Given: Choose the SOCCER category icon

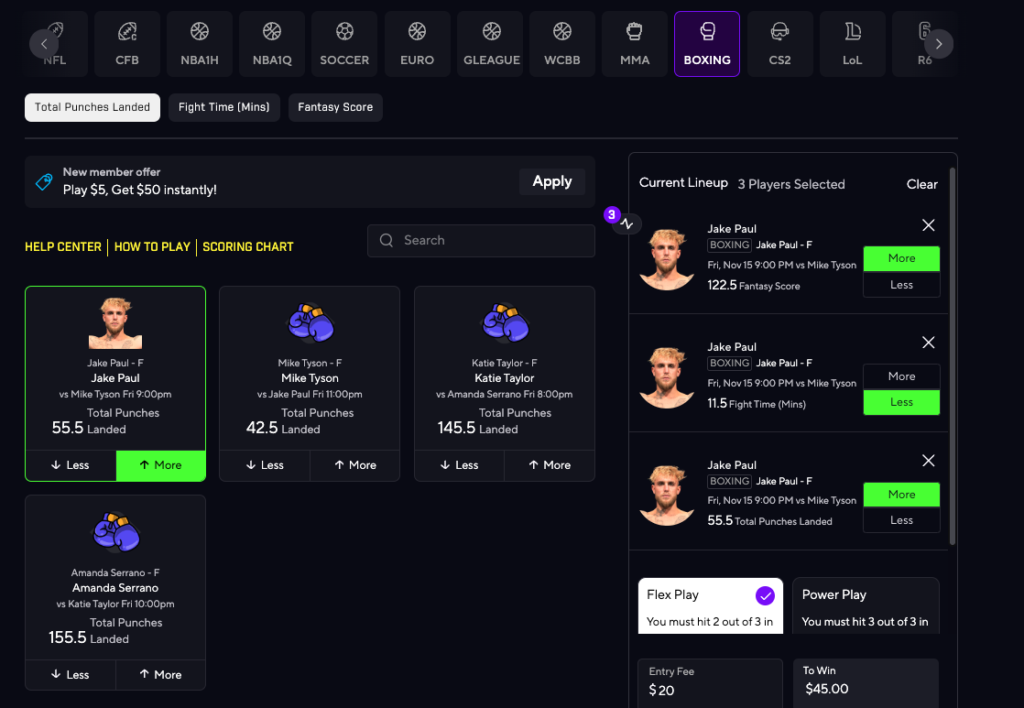Looking at the screenshot, I should 344,43.
